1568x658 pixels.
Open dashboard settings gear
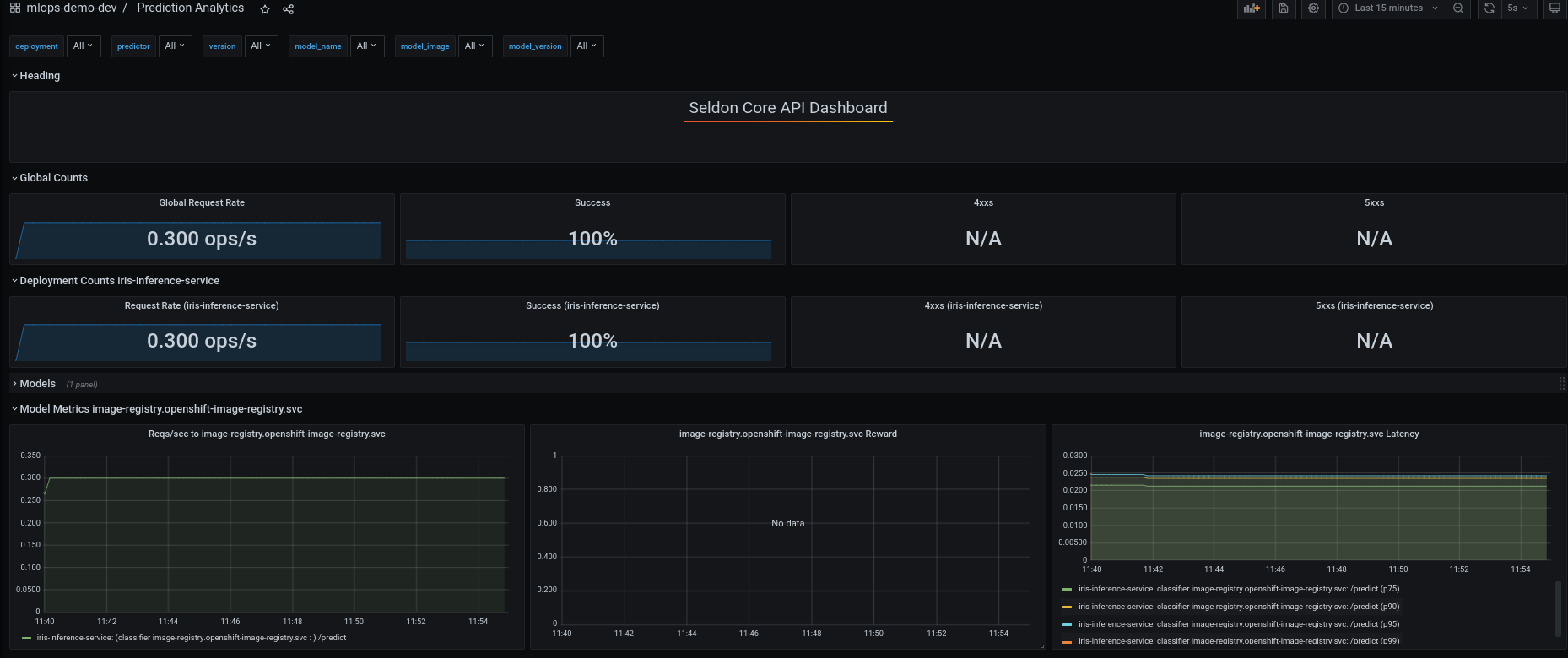1313,8
